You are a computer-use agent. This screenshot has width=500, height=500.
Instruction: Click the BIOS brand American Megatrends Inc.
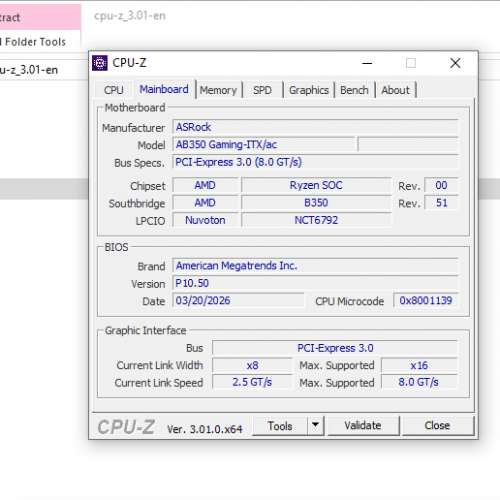(315, 266)
